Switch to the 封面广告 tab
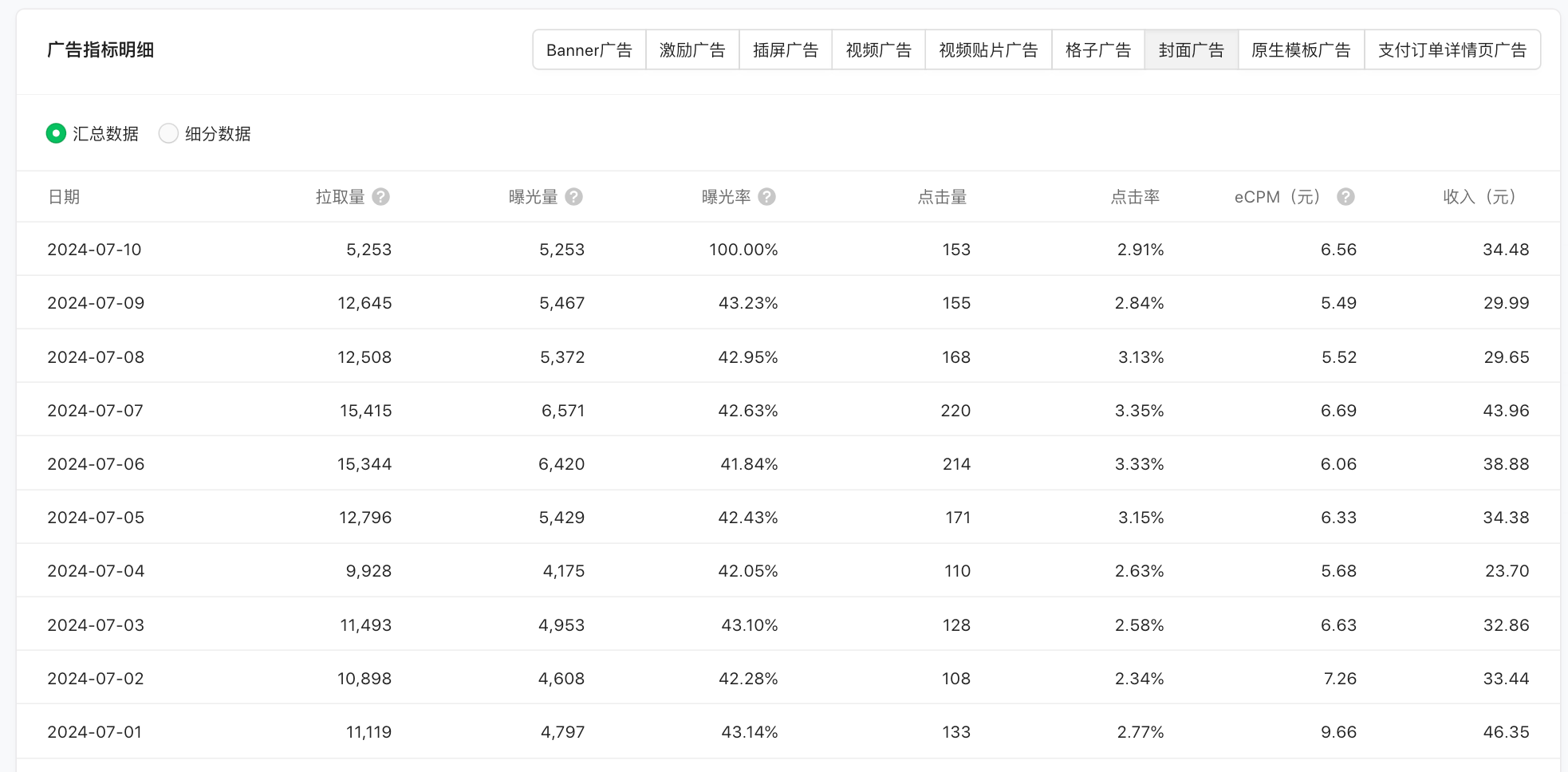Screen dimensions: 1568x772 pos(1192,50)
